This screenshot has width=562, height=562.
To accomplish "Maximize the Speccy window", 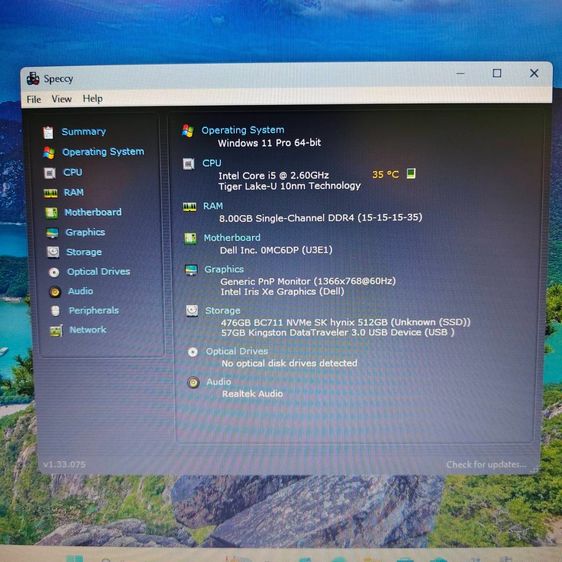I will point(497,73).
